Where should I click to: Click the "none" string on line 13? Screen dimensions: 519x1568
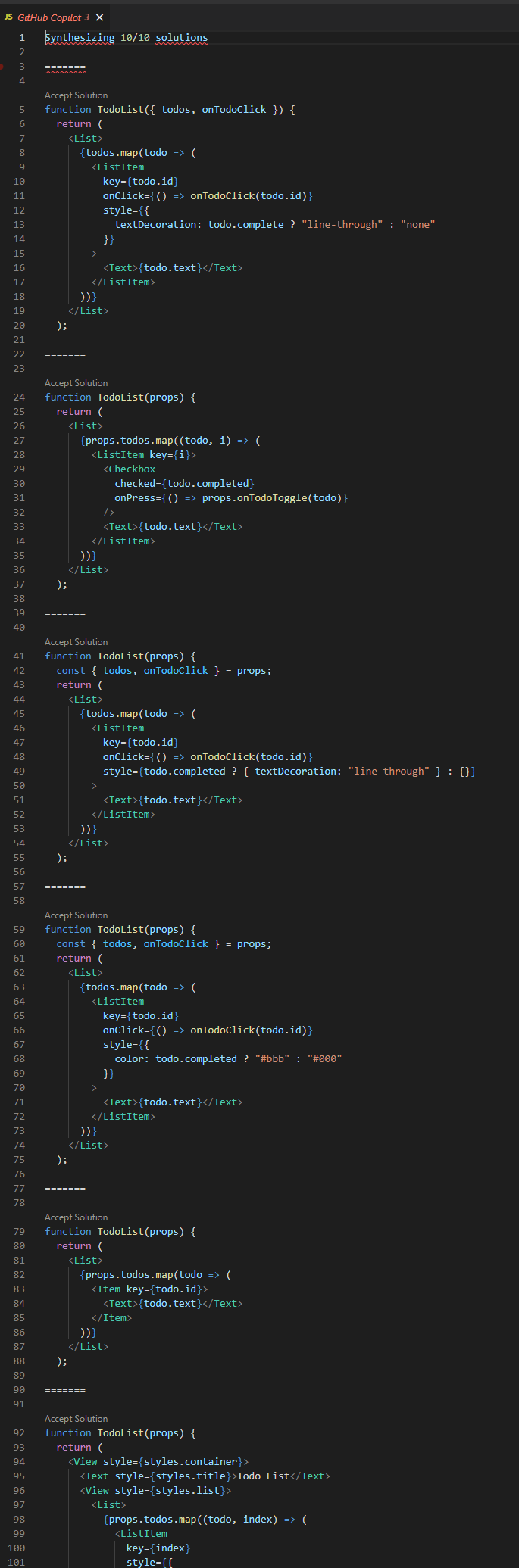pyautogui.click(x=417, y=225)
